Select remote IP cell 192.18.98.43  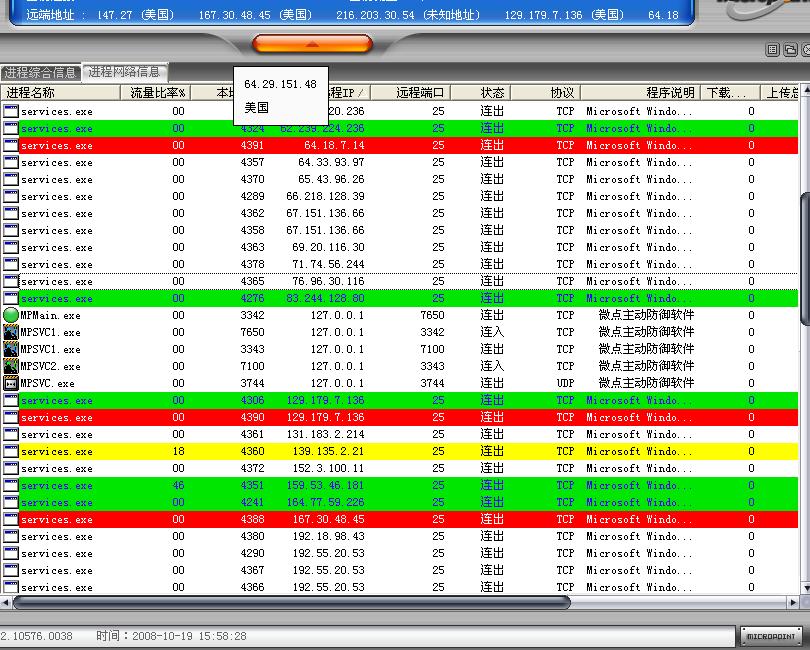click(328, 536)
